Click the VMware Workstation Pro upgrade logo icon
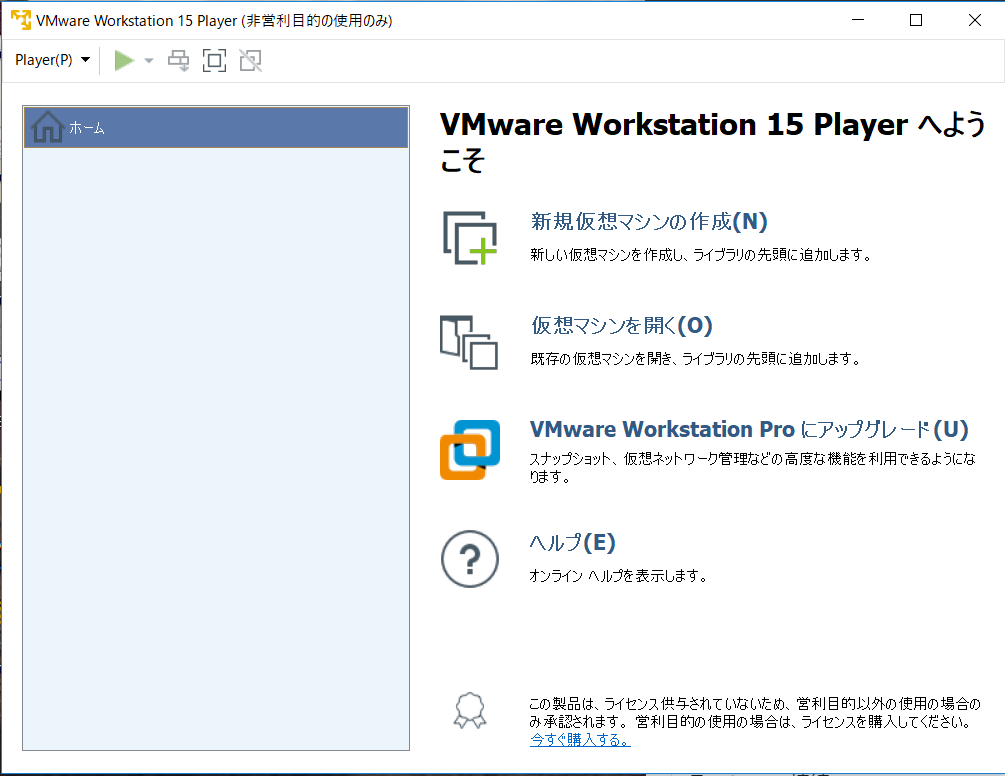 coord(469,448)
